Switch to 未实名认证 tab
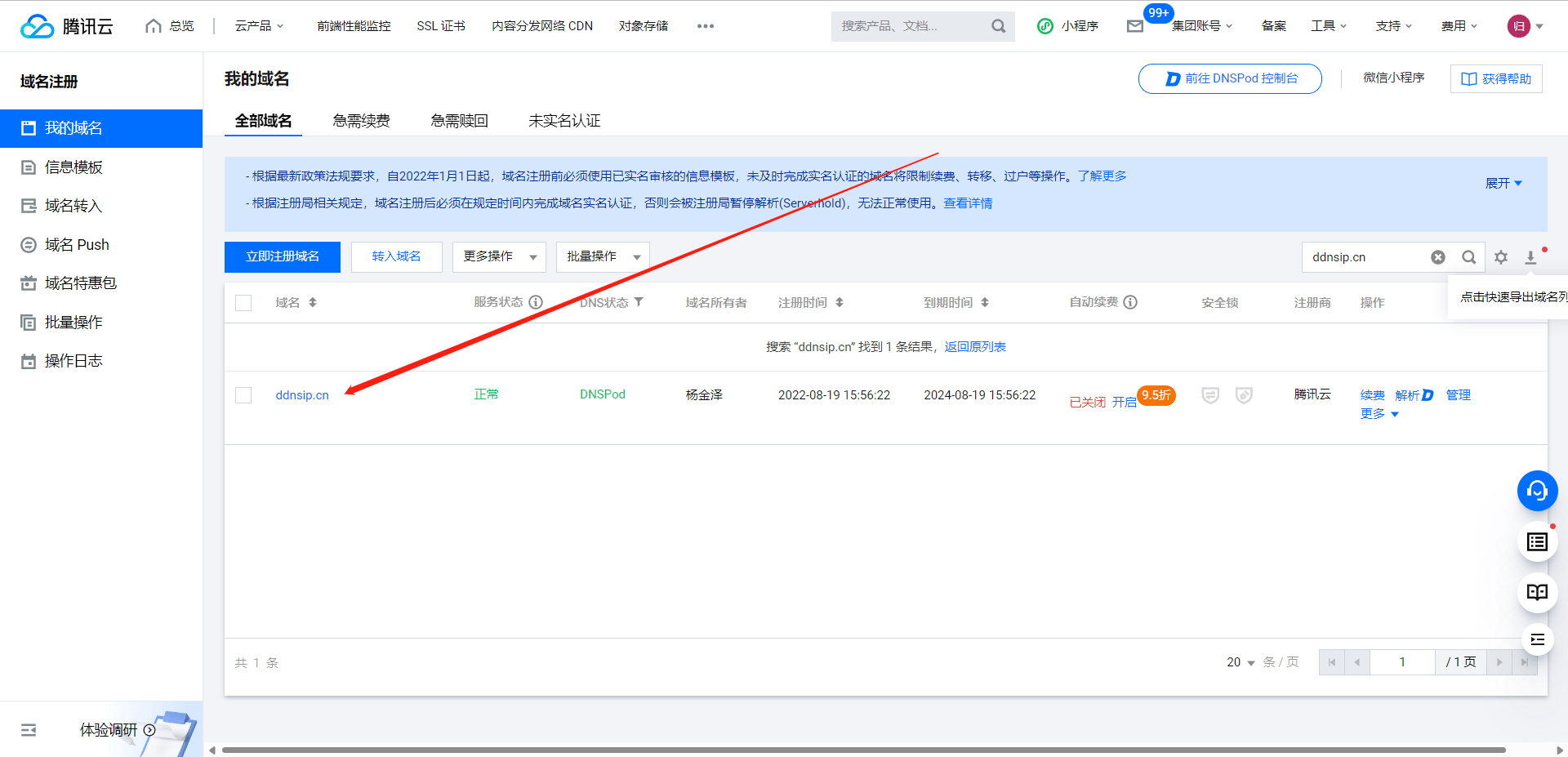Image resolution: width=1568 pixels, height=757 pixels. pos(564,121)
